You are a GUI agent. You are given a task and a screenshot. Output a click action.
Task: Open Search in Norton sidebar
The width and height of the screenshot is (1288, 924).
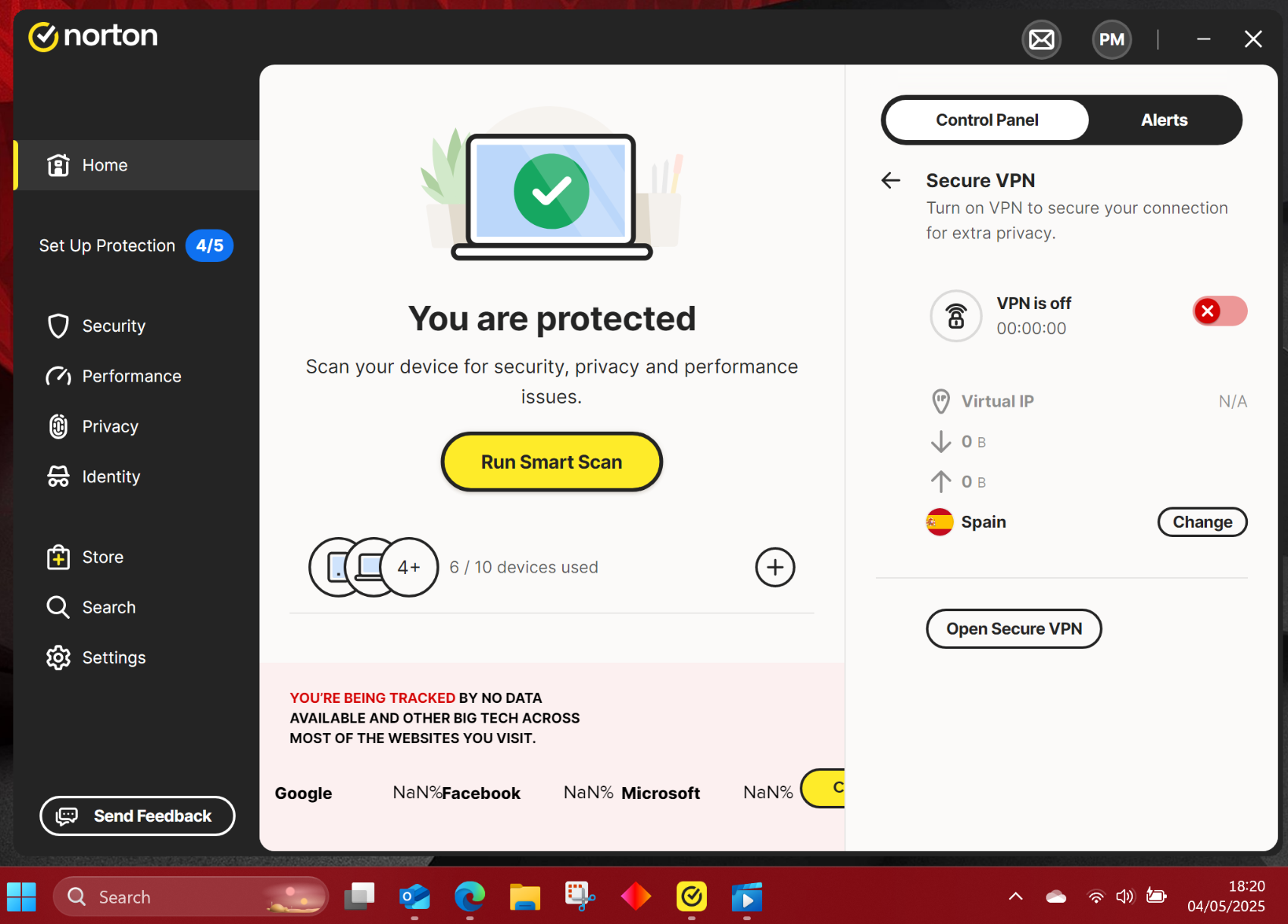pyautogui.click(x=91, y=607)
